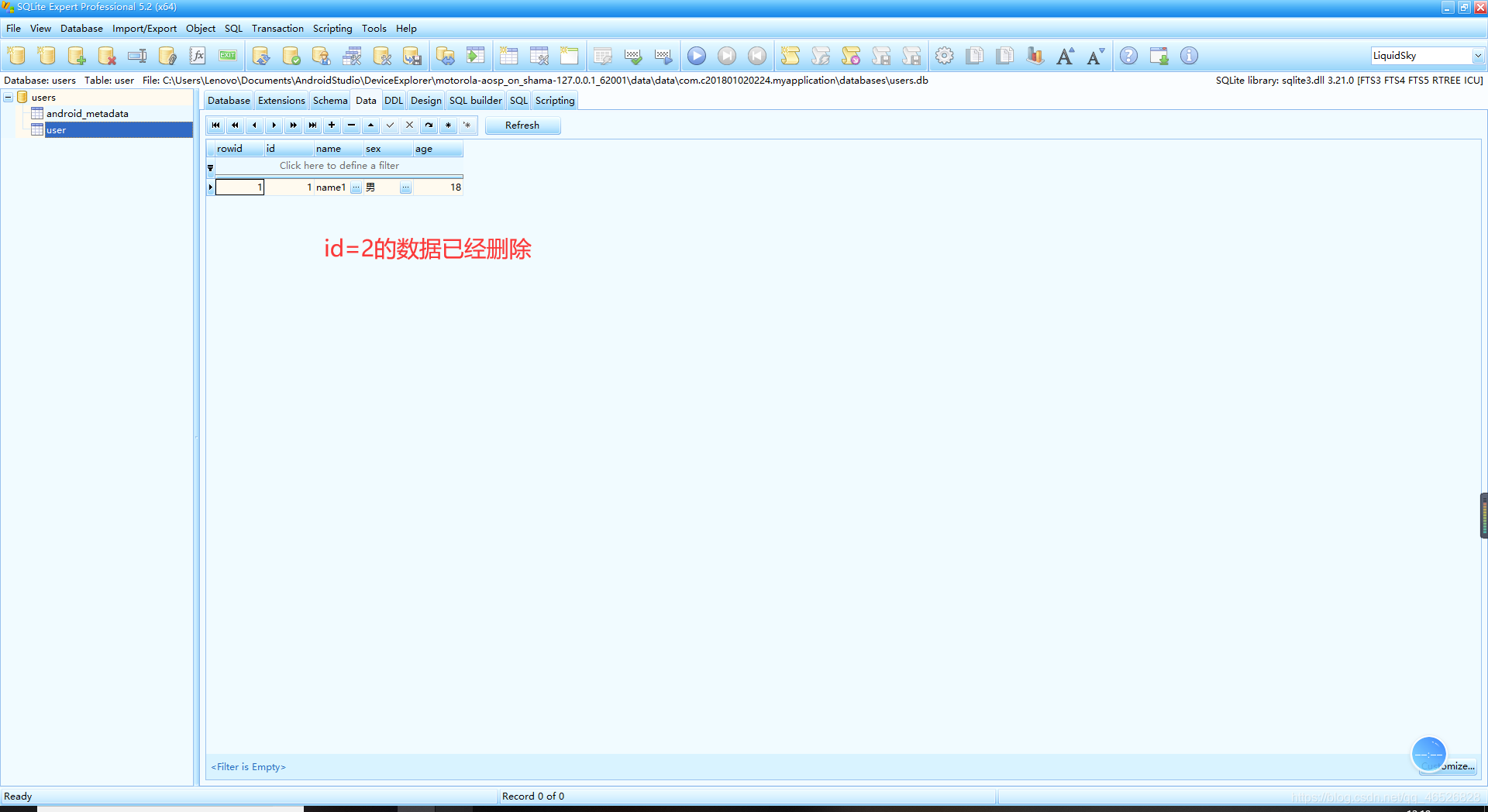The height and width of the screenshot is (812, 1488).
Task: Click the database integrity check icon
Action: pyautogui.click(x=291, y=56)
